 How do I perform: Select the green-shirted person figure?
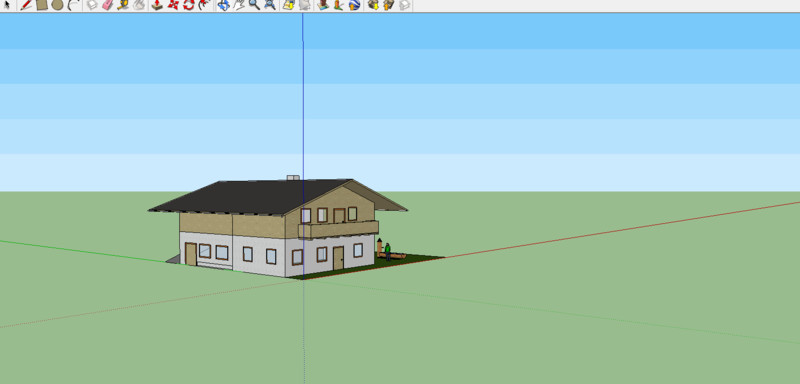click(388, 251)
